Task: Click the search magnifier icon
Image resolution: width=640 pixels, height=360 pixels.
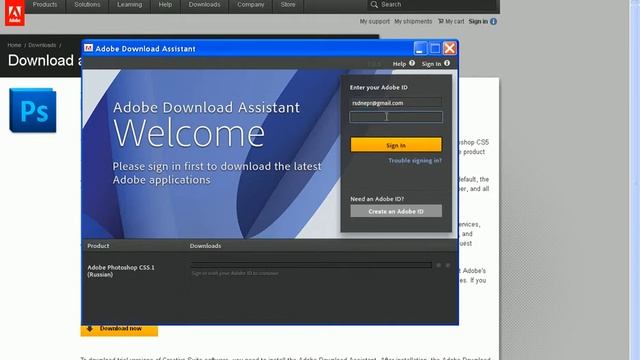Action: [x=374, y=4]
